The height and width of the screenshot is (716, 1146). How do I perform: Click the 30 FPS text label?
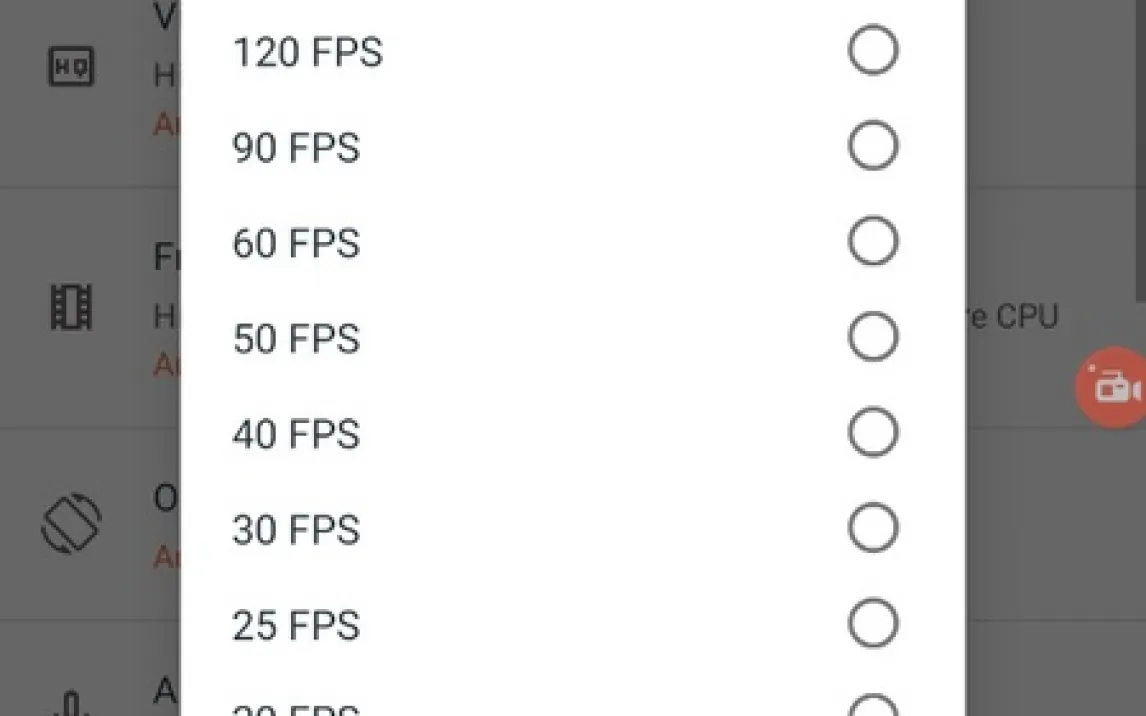[x=295, y=530]
